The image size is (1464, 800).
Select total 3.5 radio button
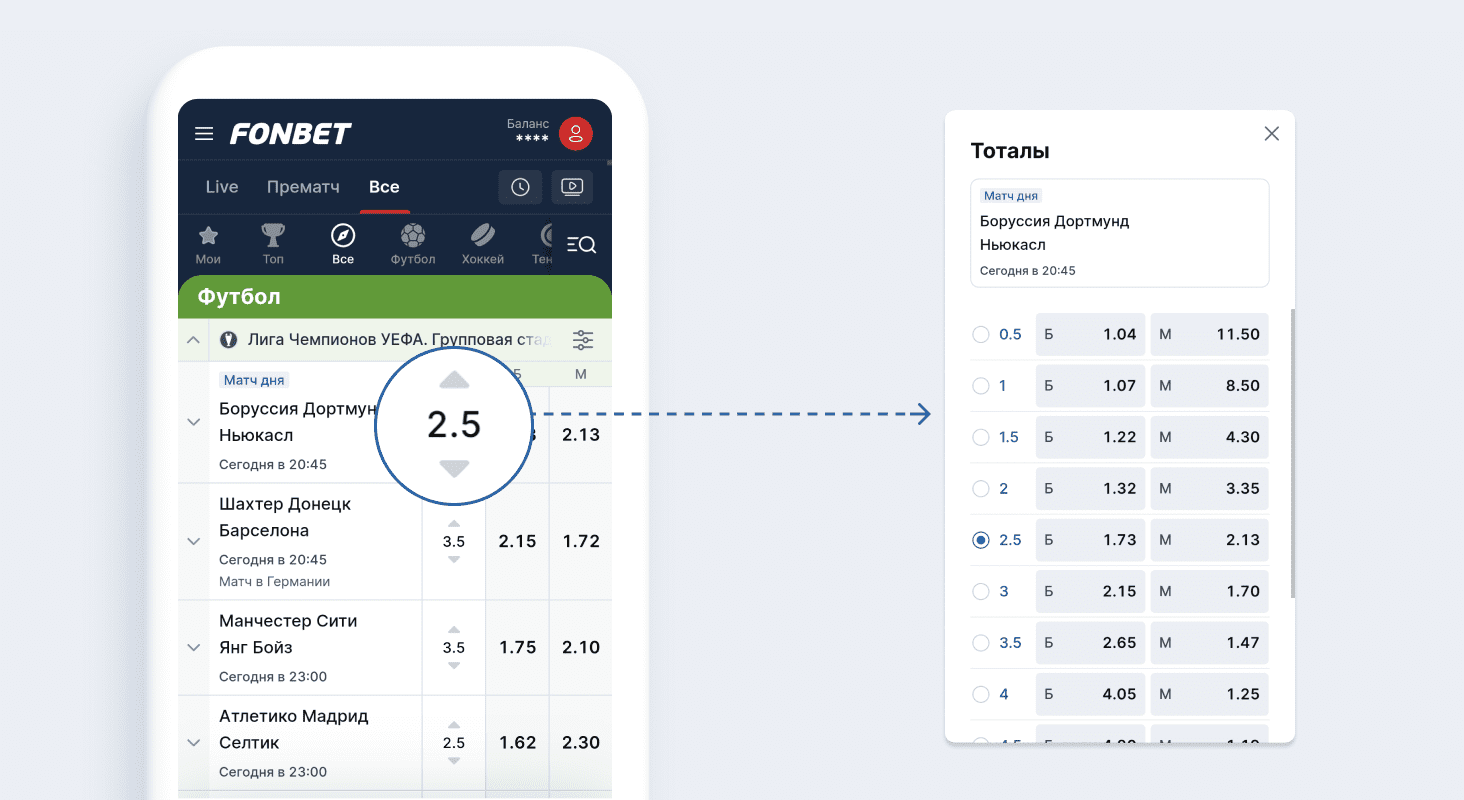point(981,643)
